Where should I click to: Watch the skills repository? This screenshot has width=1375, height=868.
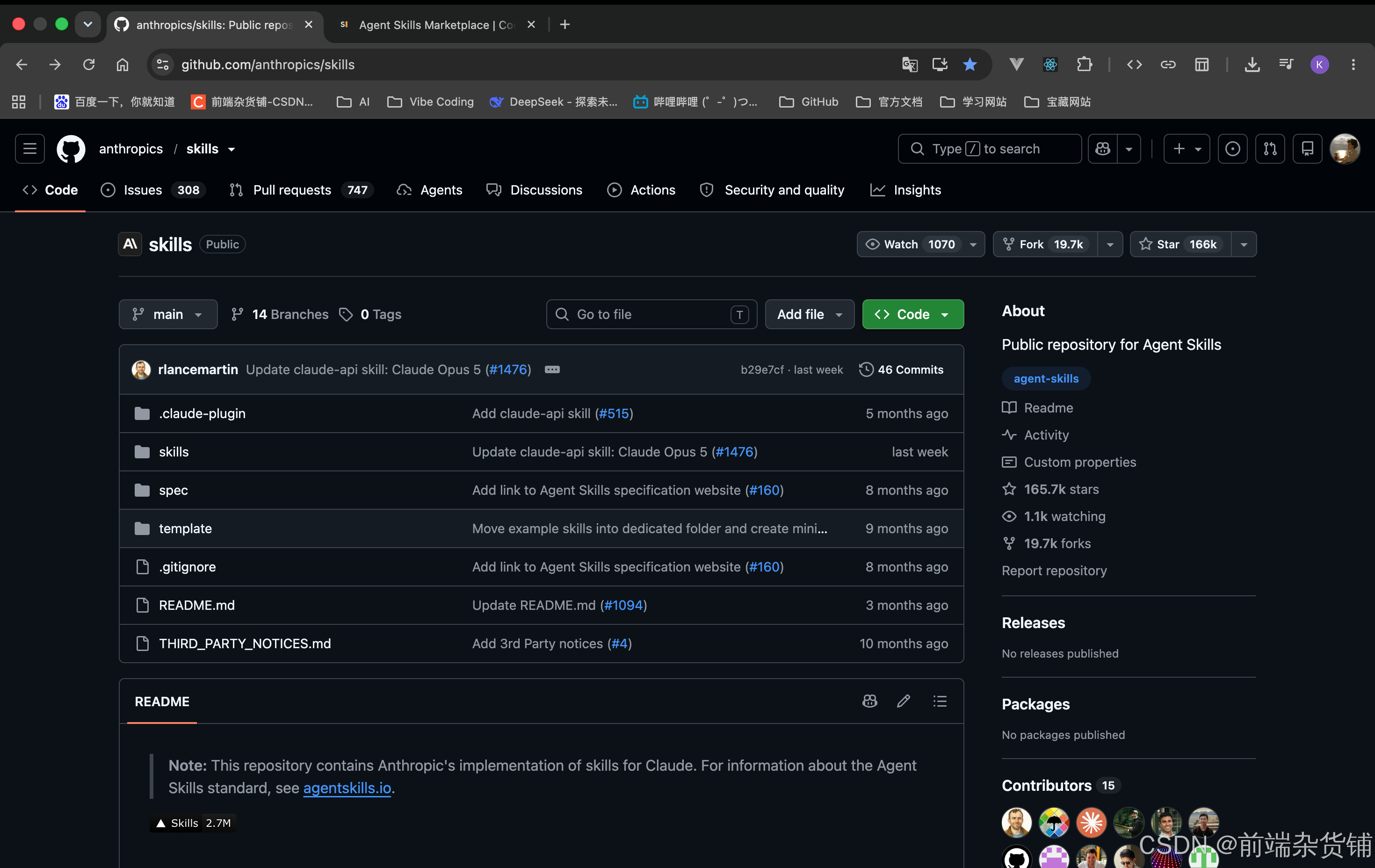pyautogui.click(x=920, y=245)
